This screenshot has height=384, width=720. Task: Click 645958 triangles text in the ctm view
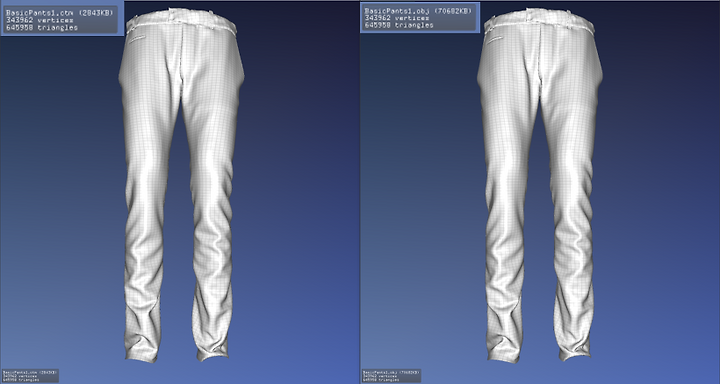click(42, 28)
